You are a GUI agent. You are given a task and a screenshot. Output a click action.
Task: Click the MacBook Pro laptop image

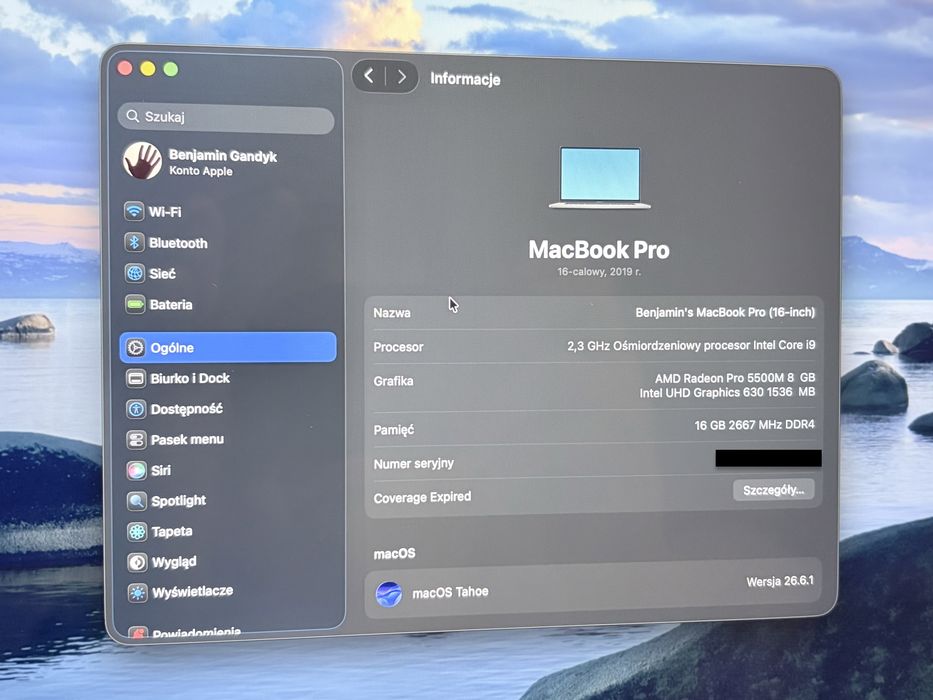tap(600, 178)
